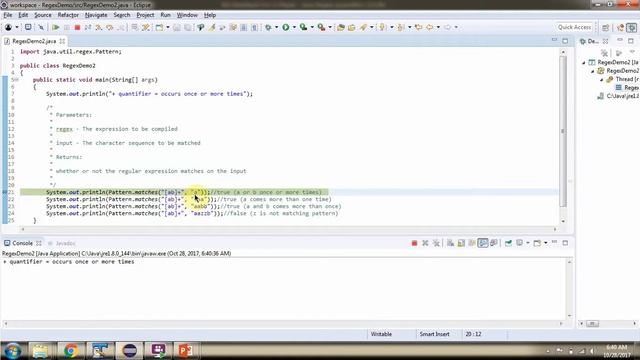Image resolution: width=640 pixels, height=360 pixels.
Task: Click the Suspend debug button
Action: (x=67, y=27)
